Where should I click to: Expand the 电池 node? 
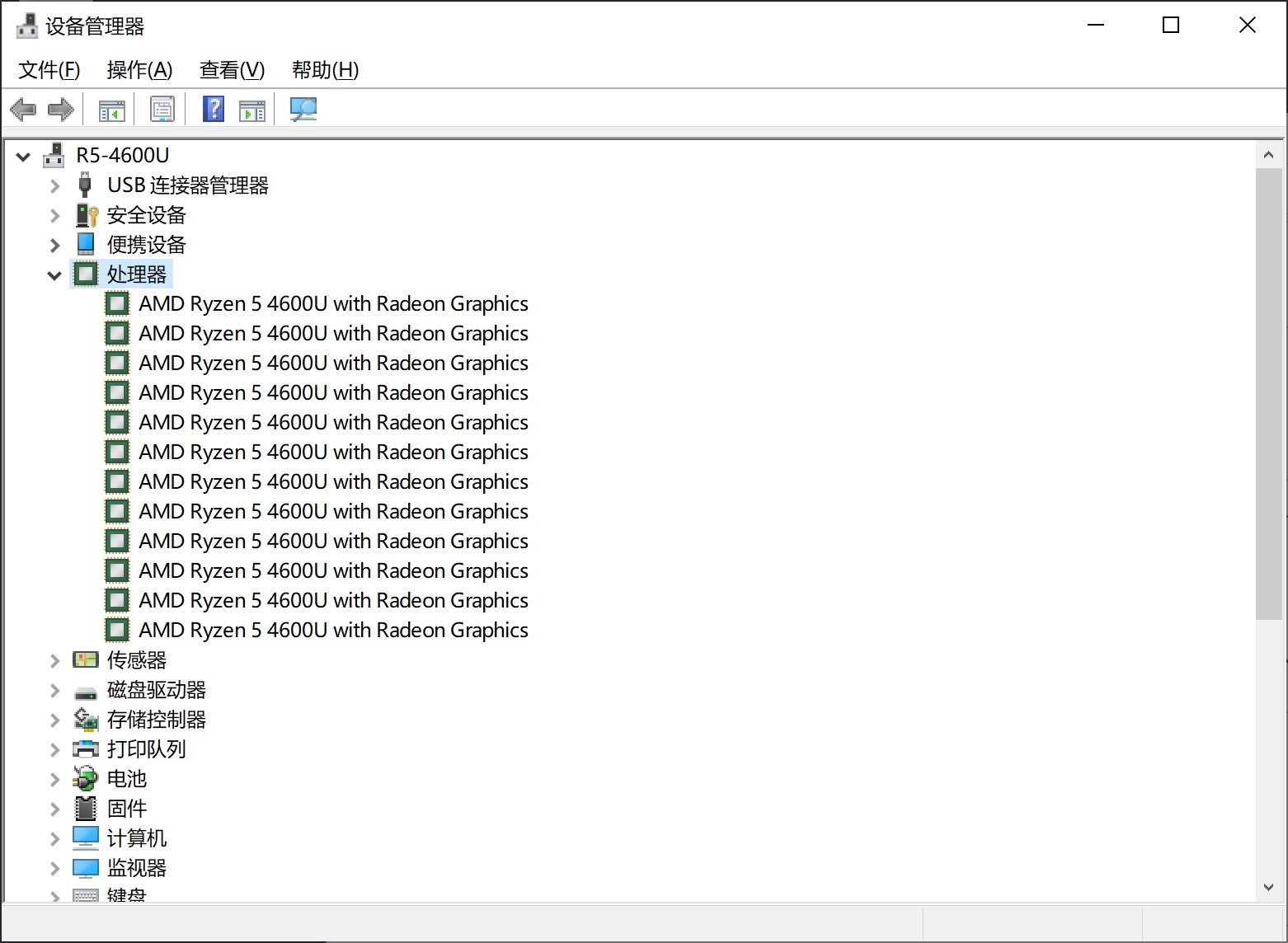pos(54,779)
